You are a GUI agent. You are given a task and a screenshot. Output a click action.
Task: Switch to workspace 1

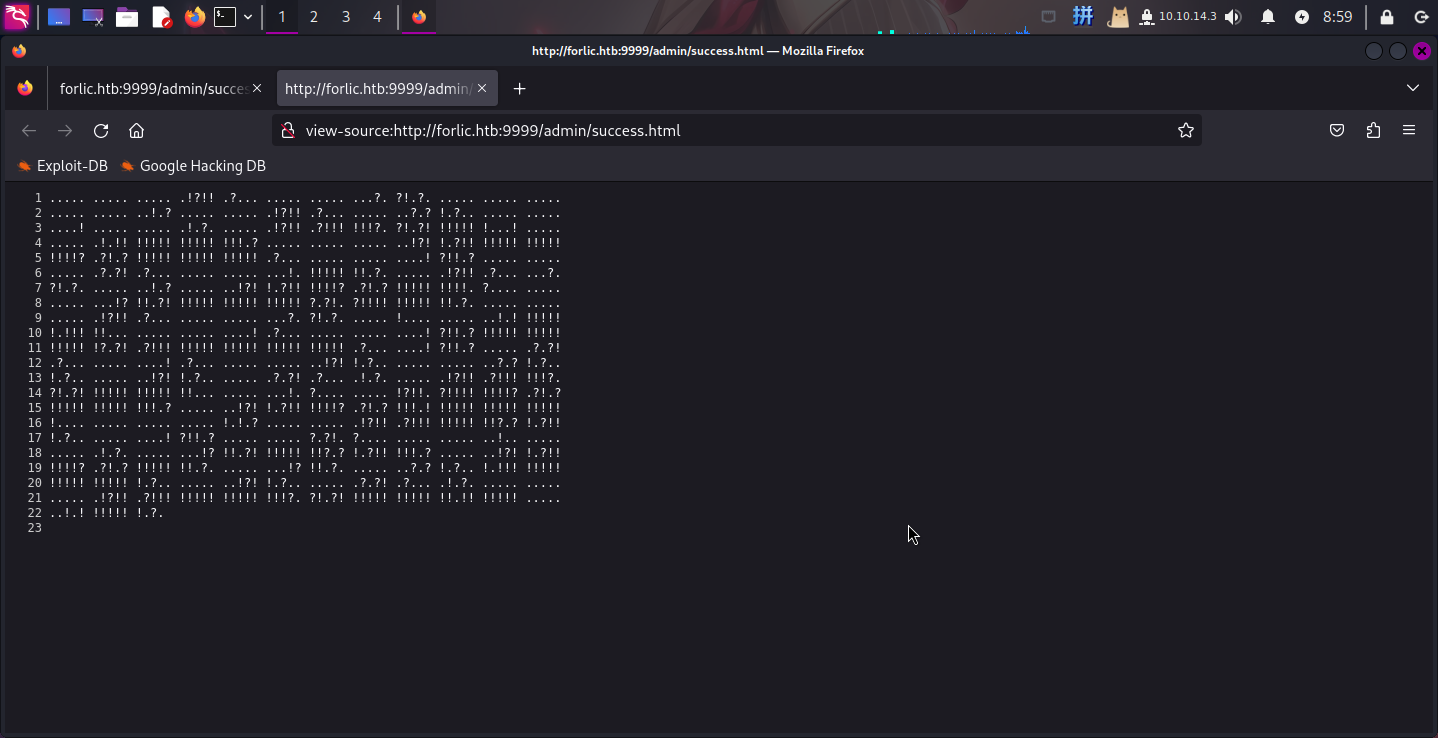282,17
